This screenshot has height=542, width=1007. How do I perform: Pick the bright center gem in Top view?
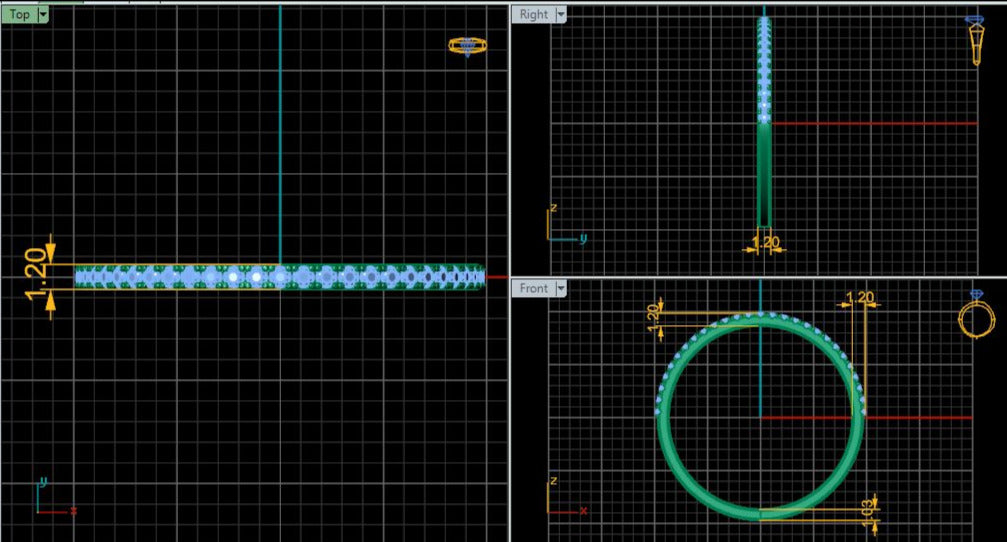[x=257, y=276]
